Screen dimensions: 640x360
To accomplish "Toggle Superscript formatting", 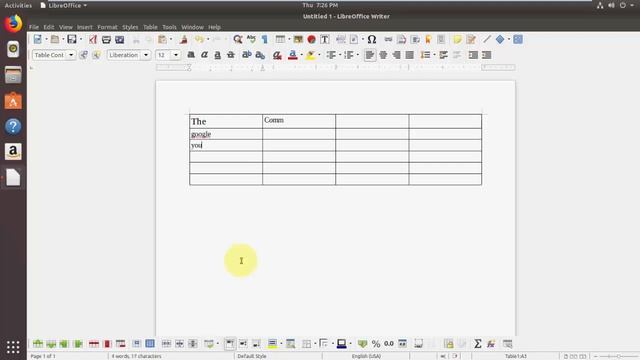I will coord(247,55).
